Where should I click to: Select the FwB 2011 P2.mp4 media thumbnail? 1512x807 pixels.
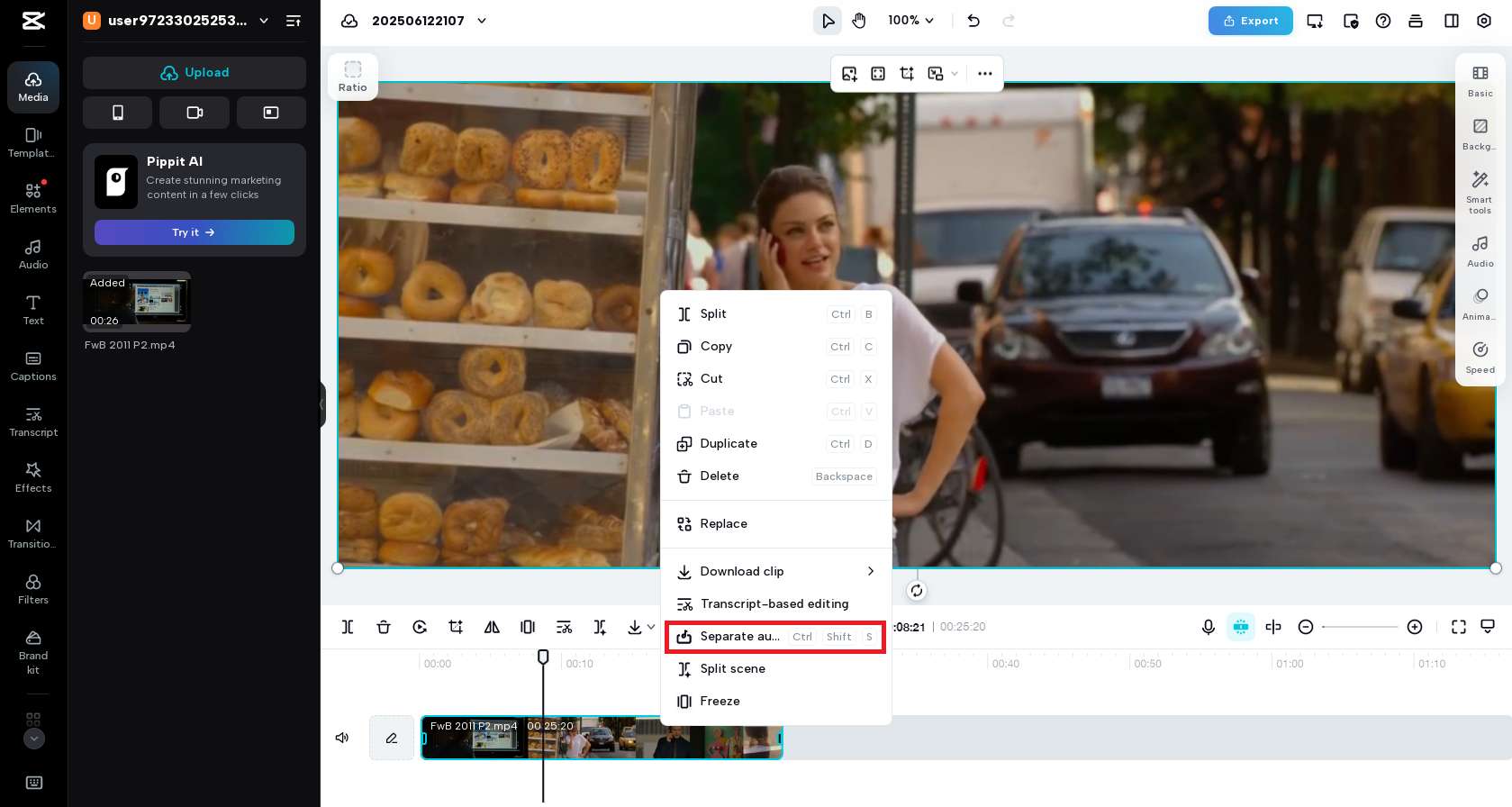coord(137,302)
